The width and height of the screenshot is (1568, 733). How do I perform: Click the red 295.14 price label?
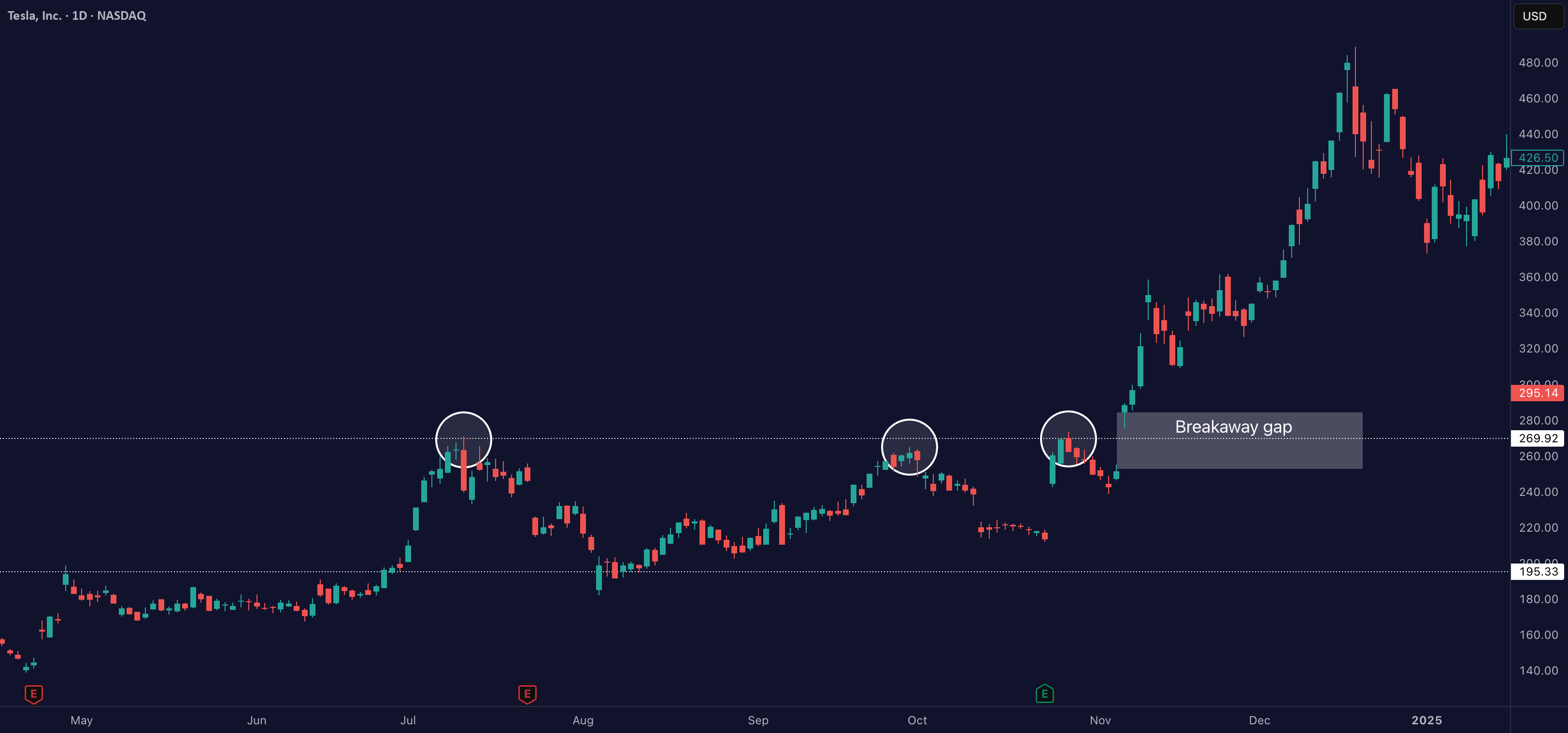[1538, 393]
